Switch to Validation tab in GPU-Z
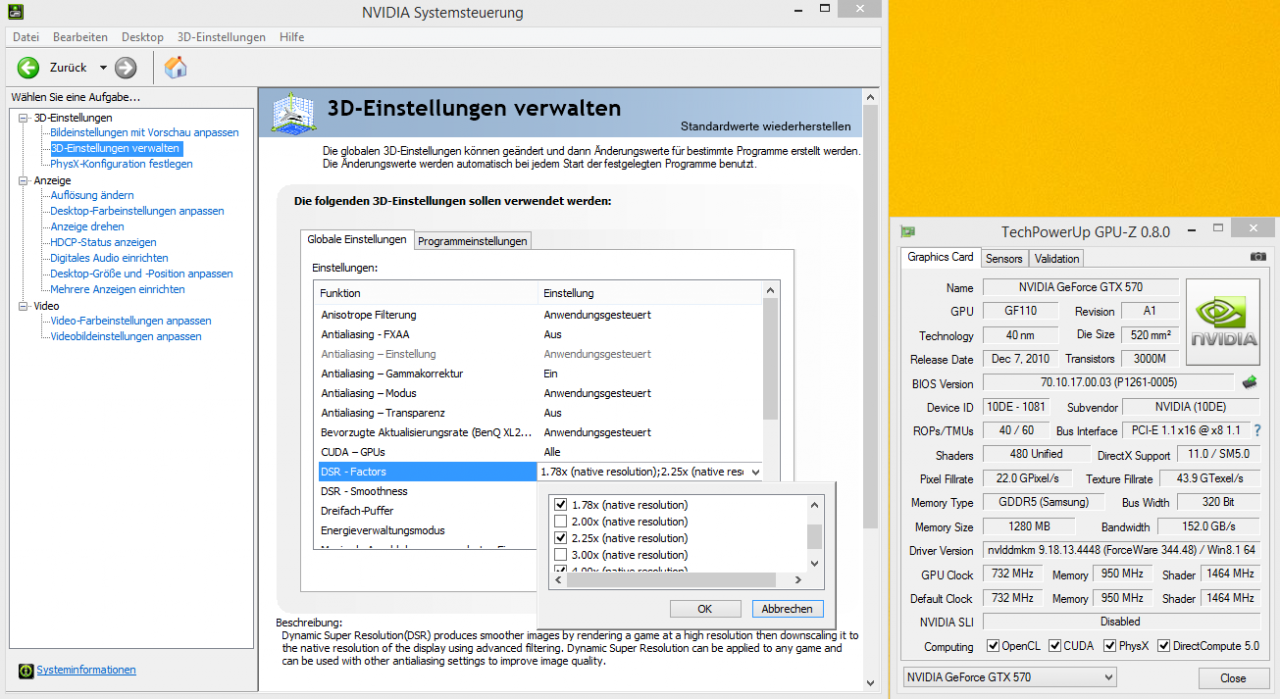The height and width of the screenshot is (699, 1280). point(1057,258)
